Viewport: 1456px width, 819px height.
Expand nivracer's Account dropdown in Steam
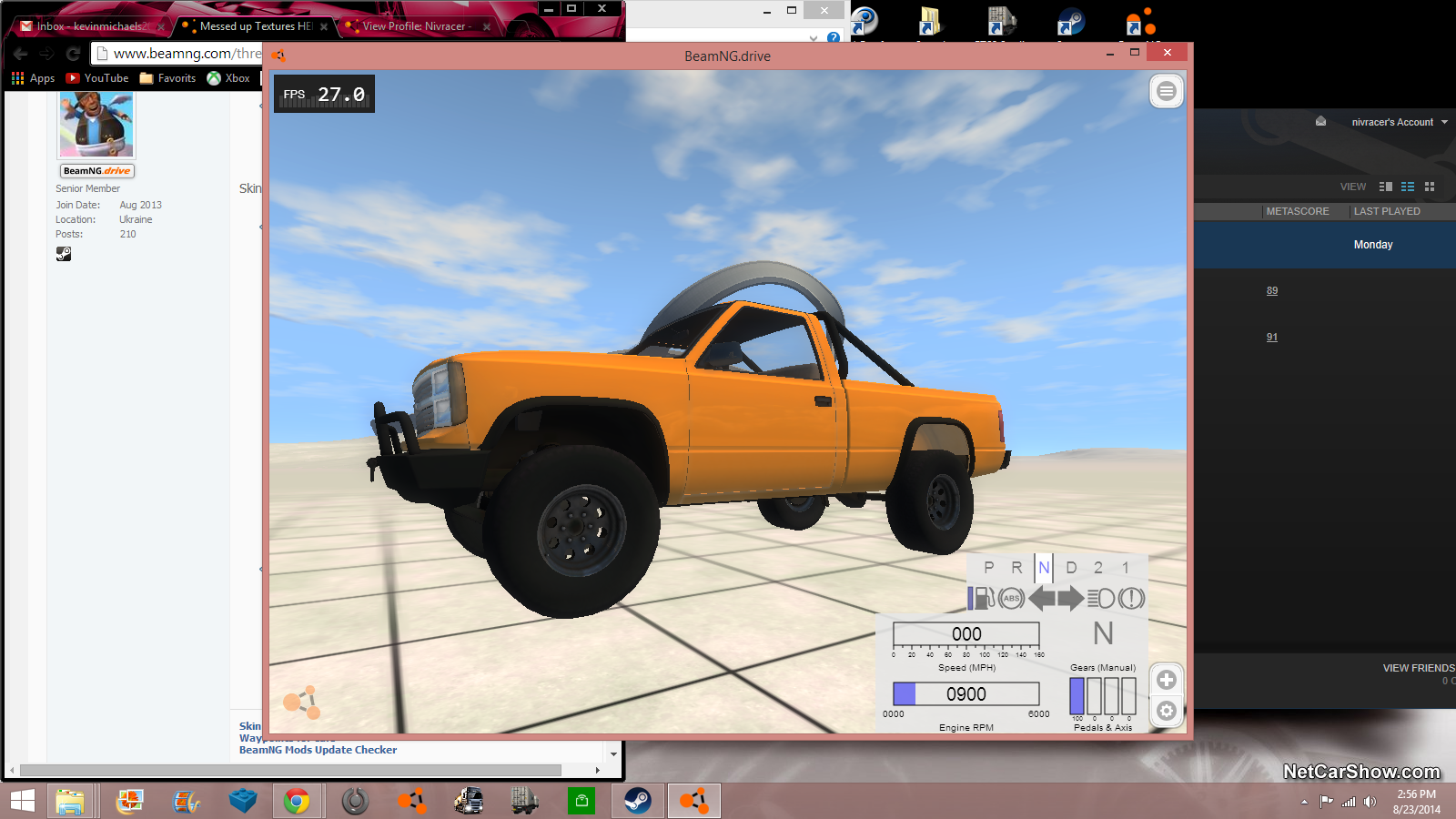pyautogui.click(x=1399, y=122)
